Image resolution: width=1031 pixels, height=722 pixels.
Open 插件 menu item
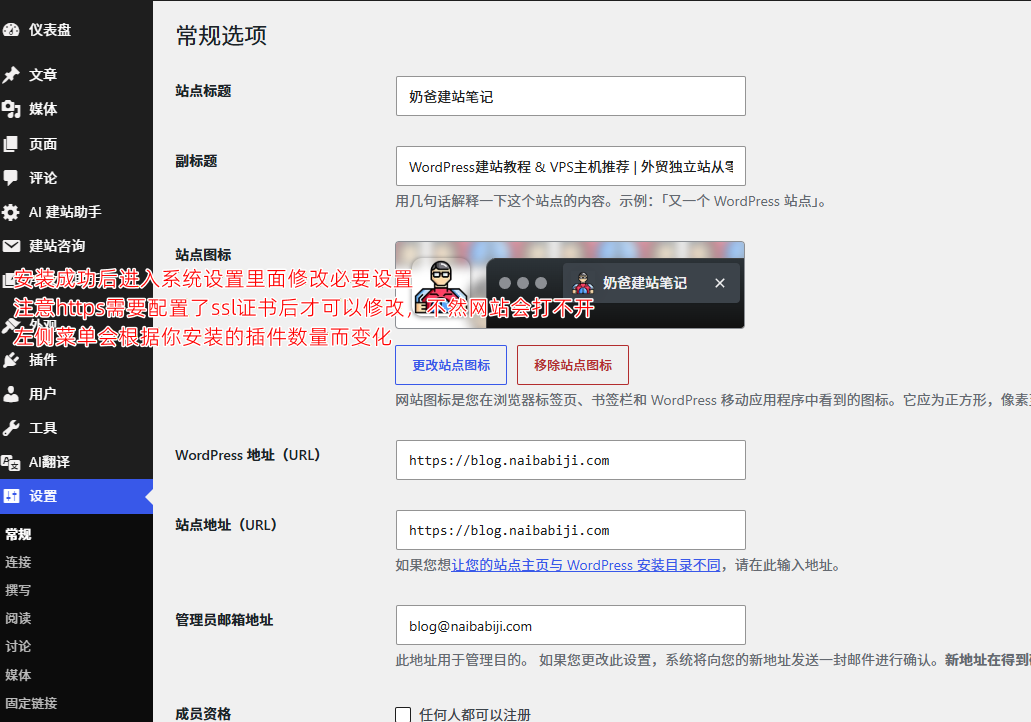click(x=43, y=360)
